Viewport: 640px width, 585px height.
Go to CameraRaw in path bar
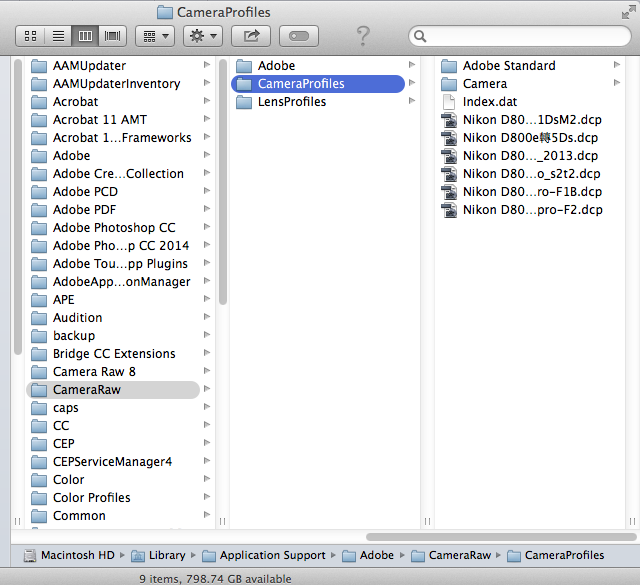(x=451, y=555)
